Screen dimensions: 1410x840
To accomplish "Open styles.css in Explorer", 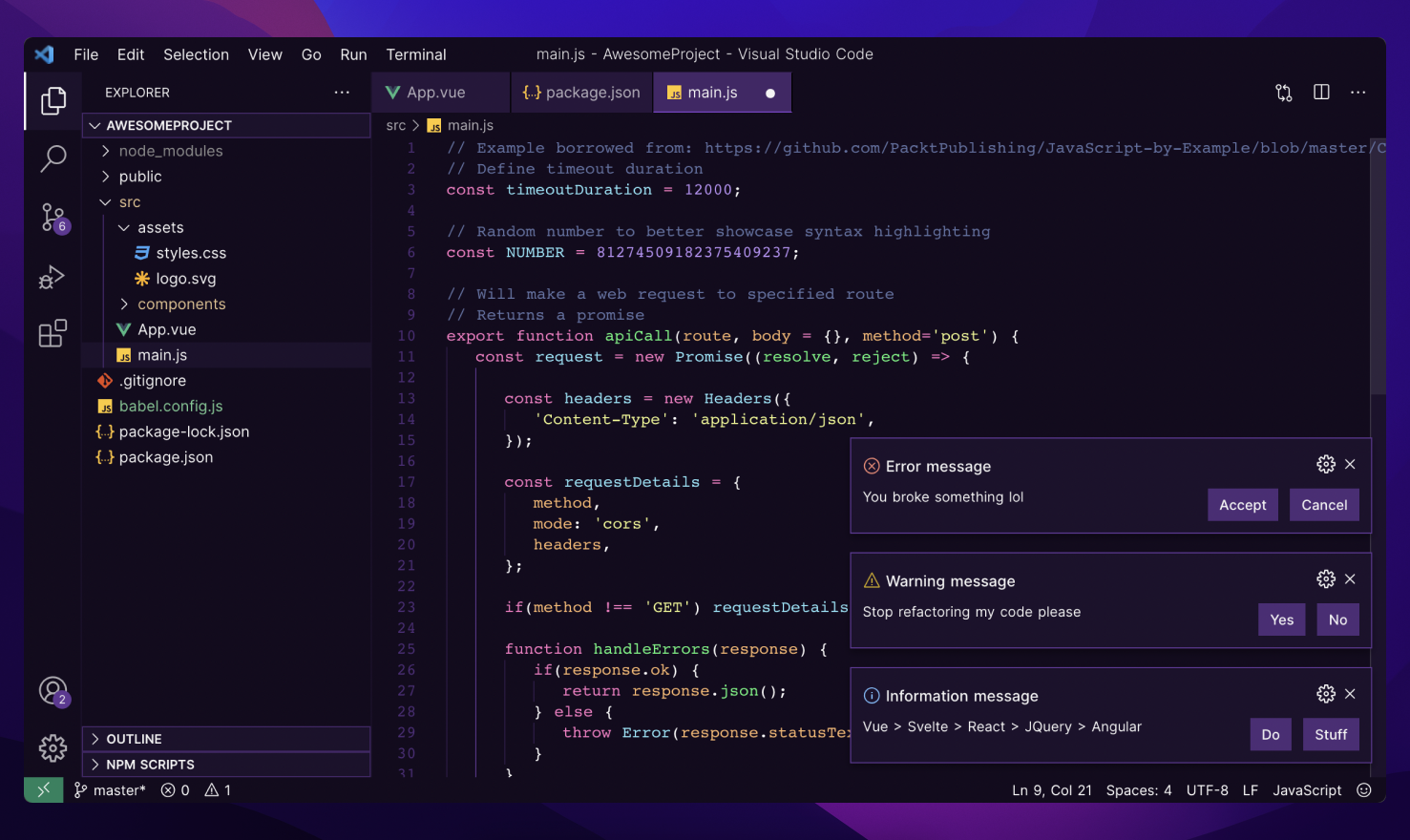I will pos(226,253).
